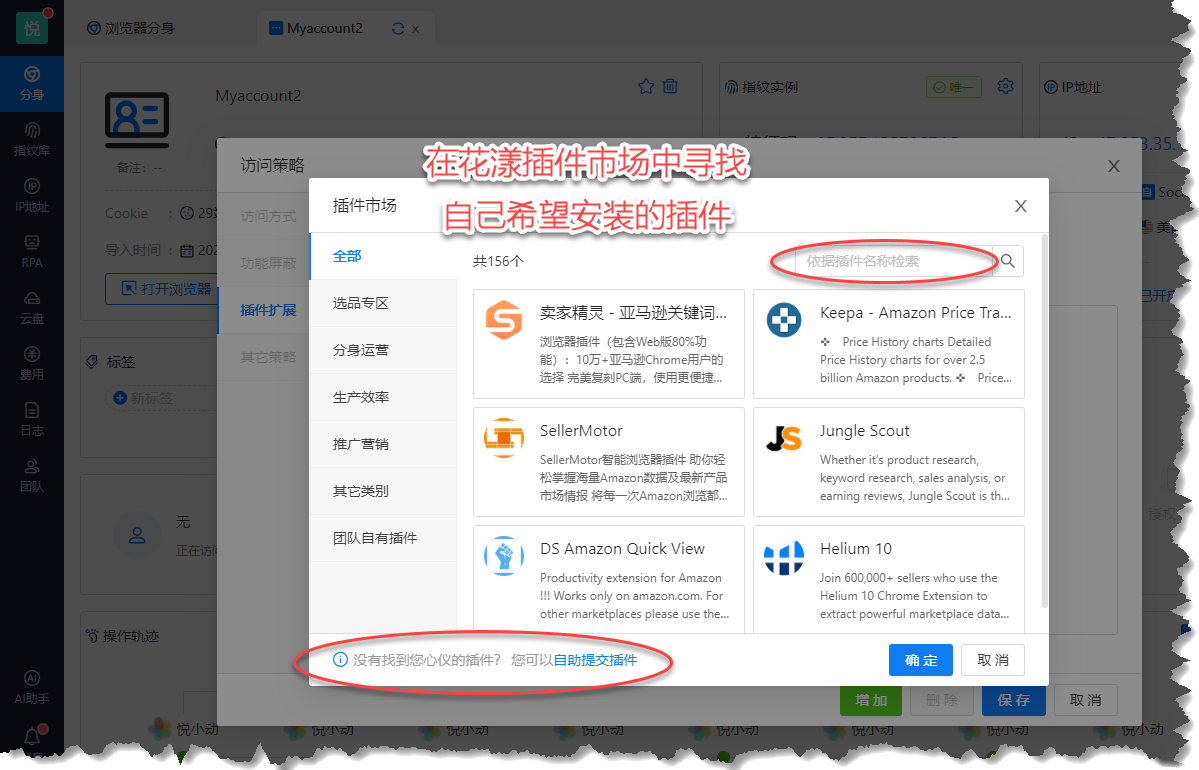The height and width of the screenshot is (770, 1199).
Task: Click the DS Amazon Quick View logo
Action: point(504,556)
